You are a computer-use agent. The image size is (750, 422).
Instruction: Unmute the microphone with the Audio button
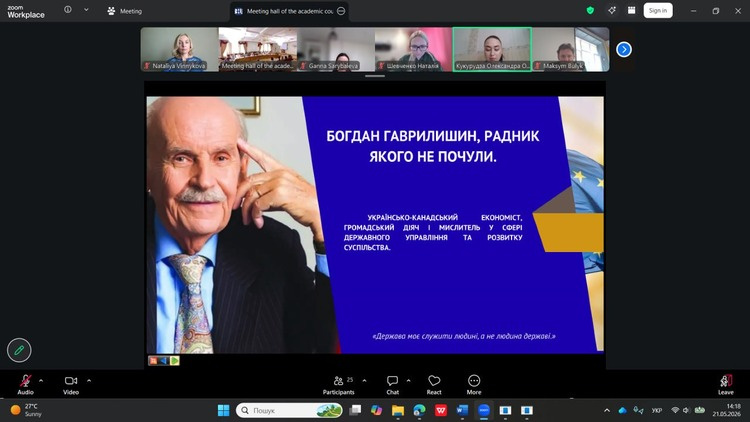click(x=25, y=384)
